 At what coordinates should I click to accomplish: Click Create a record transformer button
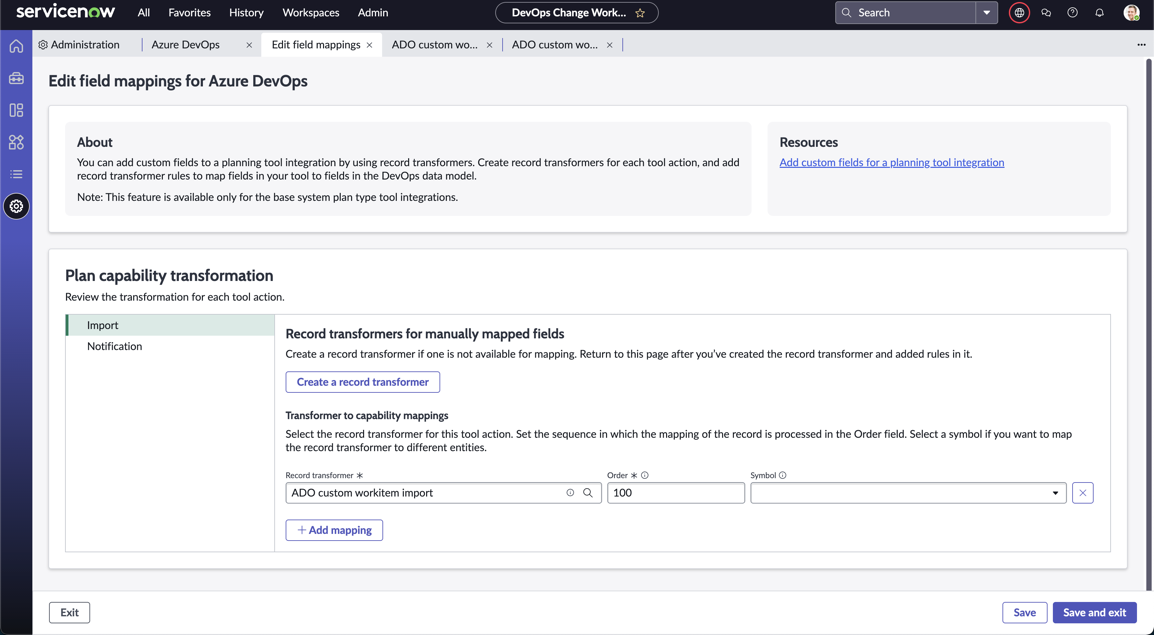363,382
